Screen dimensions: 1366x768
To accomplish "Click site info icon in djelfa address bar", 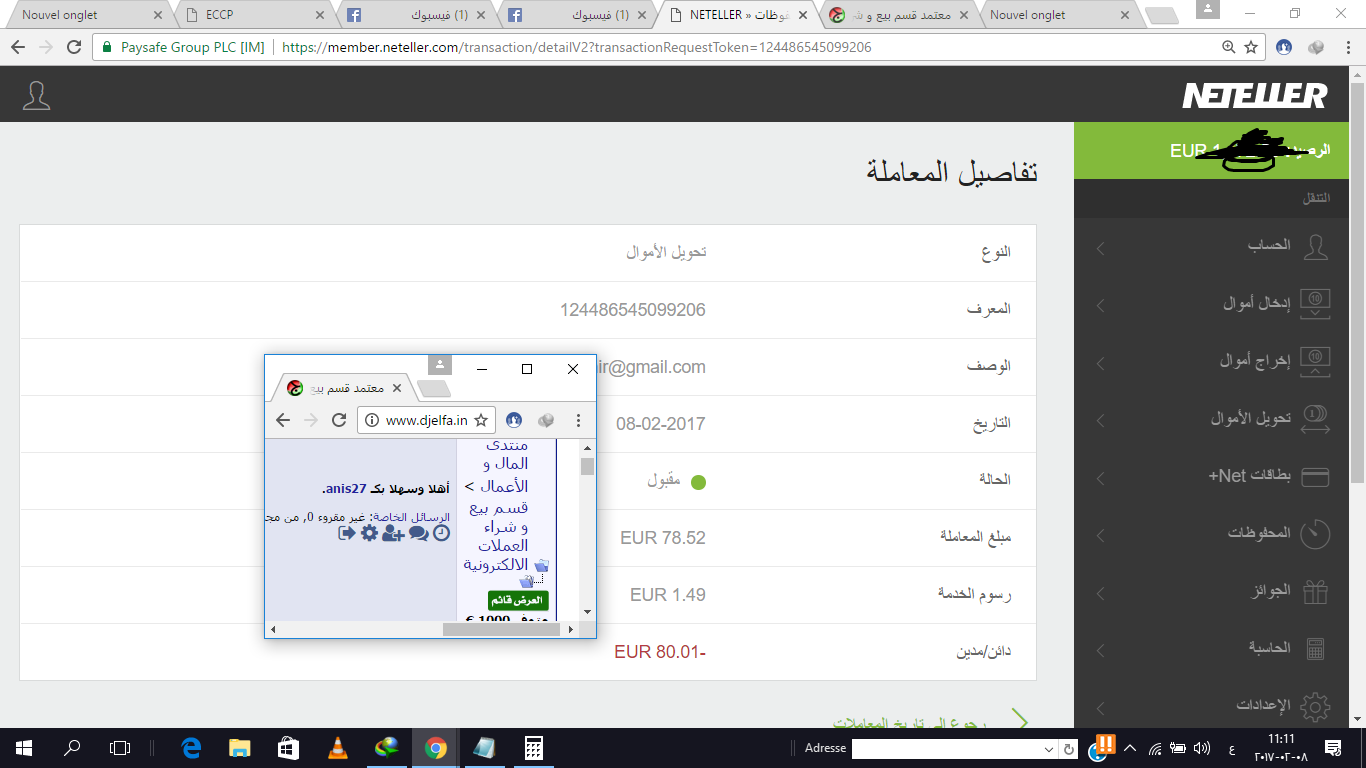I will tap(371, 420).
